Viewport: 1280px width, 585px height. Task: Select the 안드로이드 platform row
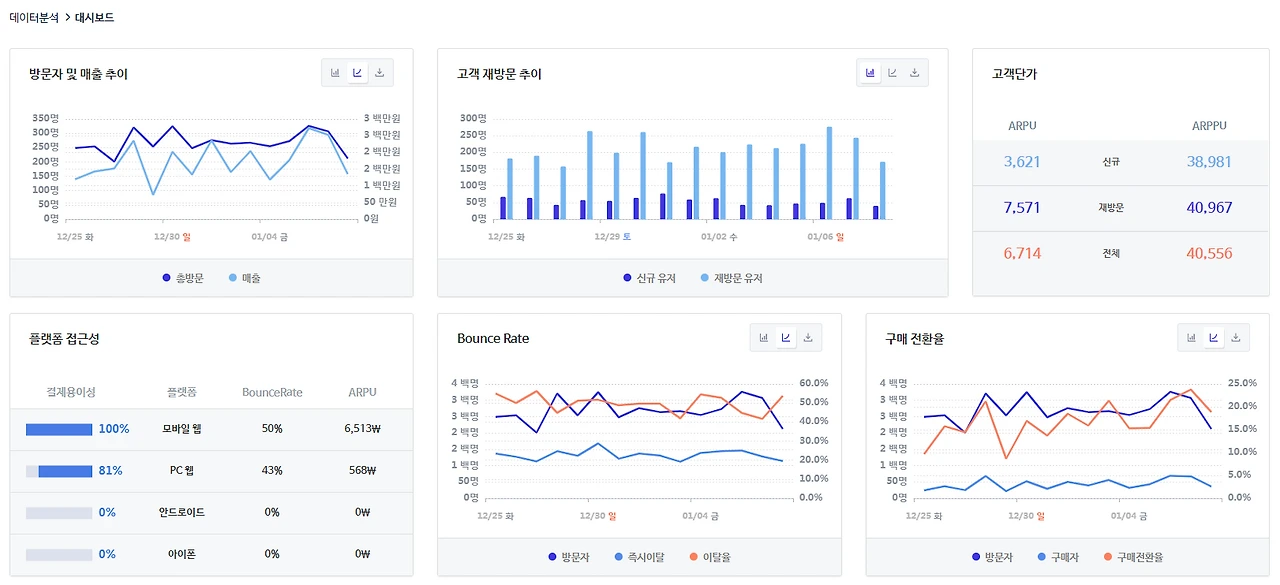coord(211,513)
